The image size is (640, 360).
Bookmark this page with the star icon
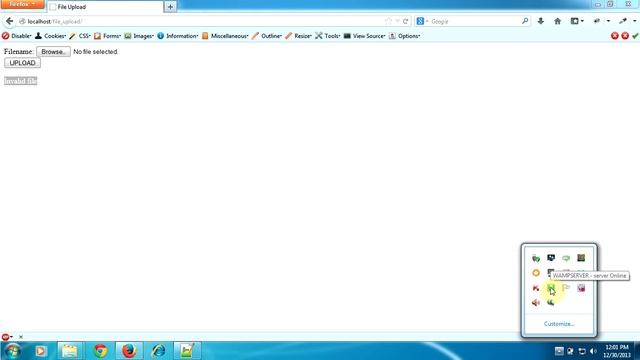click(x=388, y=21)
